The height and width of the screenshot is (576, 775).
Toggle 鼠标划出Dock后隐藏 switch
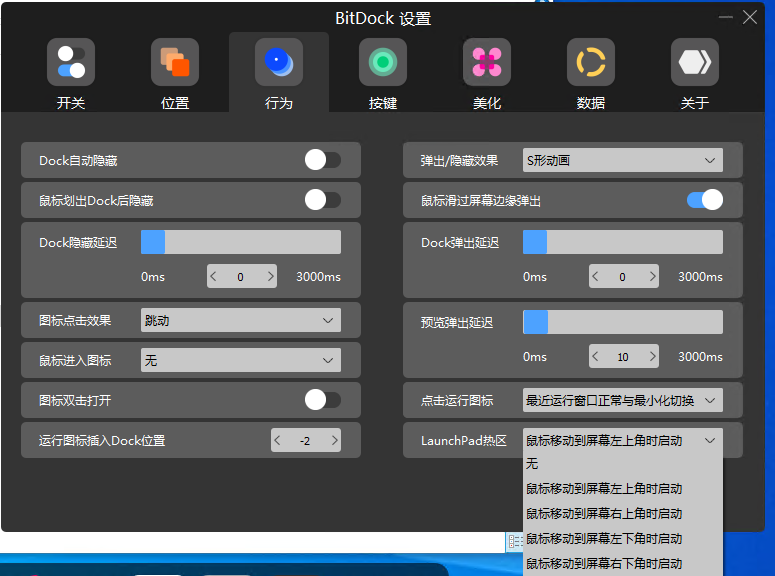point(323,200)
